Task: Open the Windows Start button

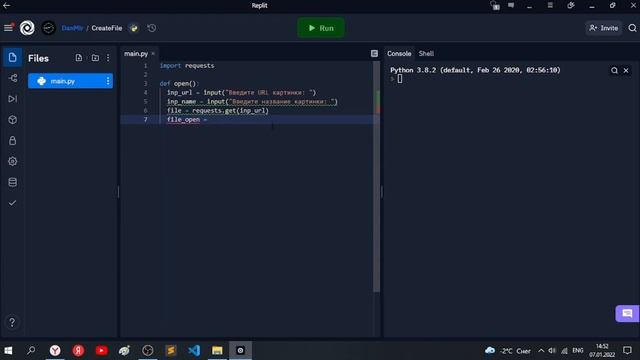Action: (8, 350)
